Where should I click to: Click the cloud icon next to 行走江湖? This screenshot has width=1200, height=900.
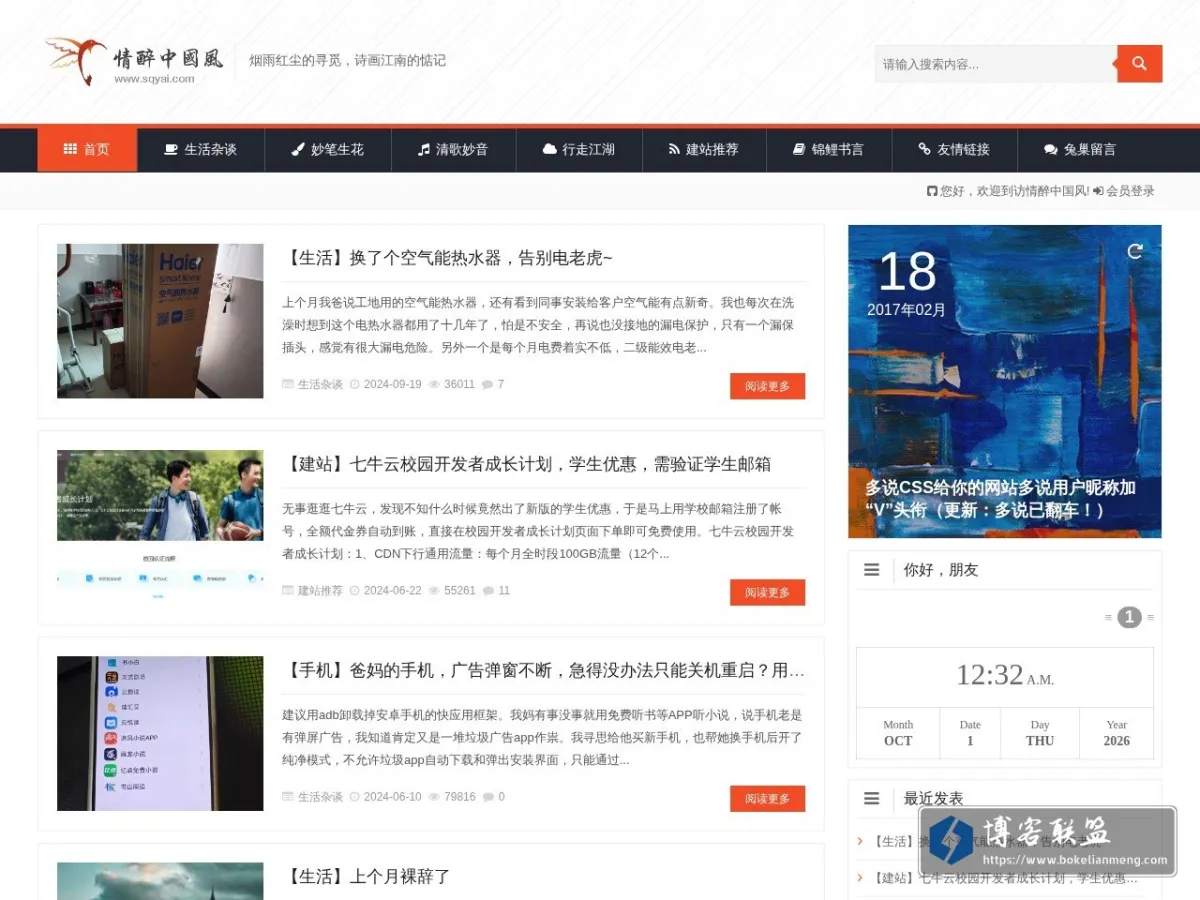(549, 149)
